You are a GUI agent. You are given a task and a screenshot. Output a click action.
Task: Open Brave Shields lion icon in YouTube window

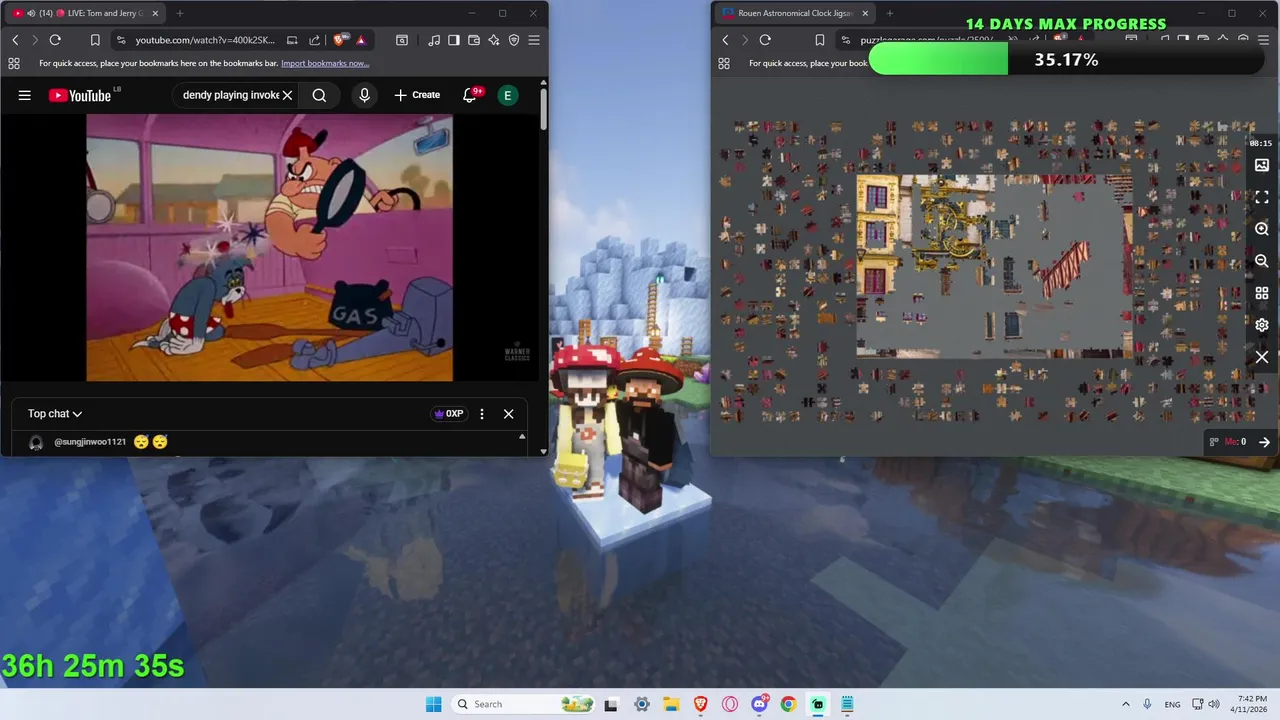coord(340,40)
